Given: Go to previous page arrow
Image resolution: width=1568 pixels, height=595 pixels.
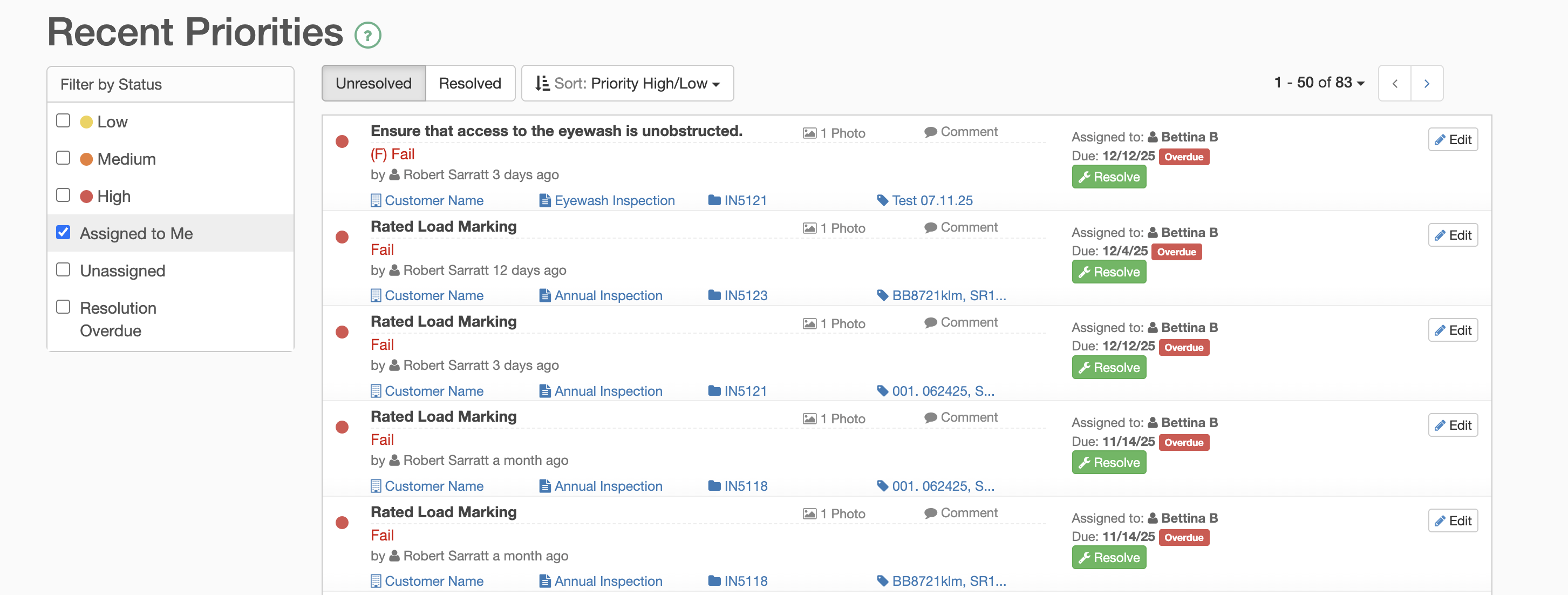Looking at the screenshot, I should click(x=1394, y=84).
